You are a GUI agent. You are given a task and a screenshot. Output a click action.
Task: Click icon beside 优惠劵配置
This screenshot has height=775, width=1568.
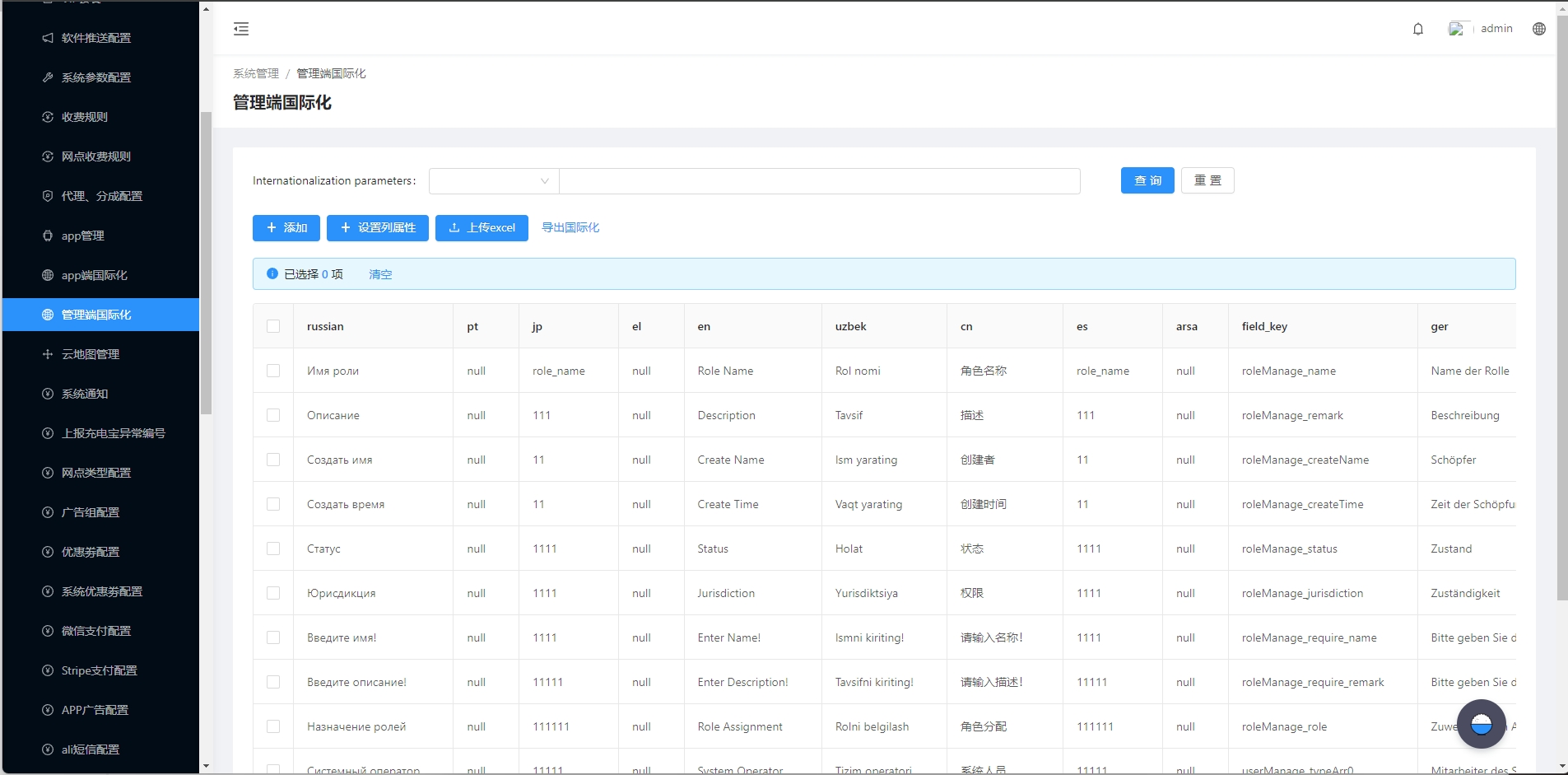[48, 552]
